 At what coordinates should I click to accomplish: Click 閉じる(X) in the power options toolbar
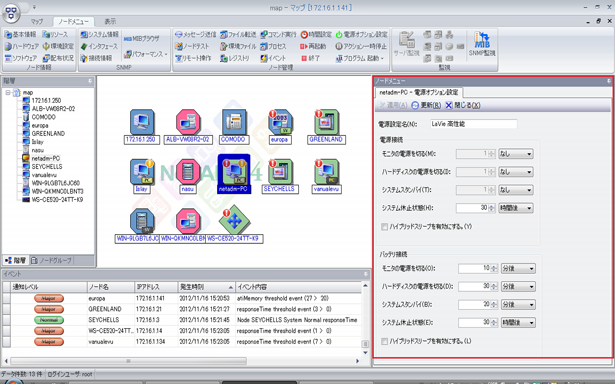(463, 105)
